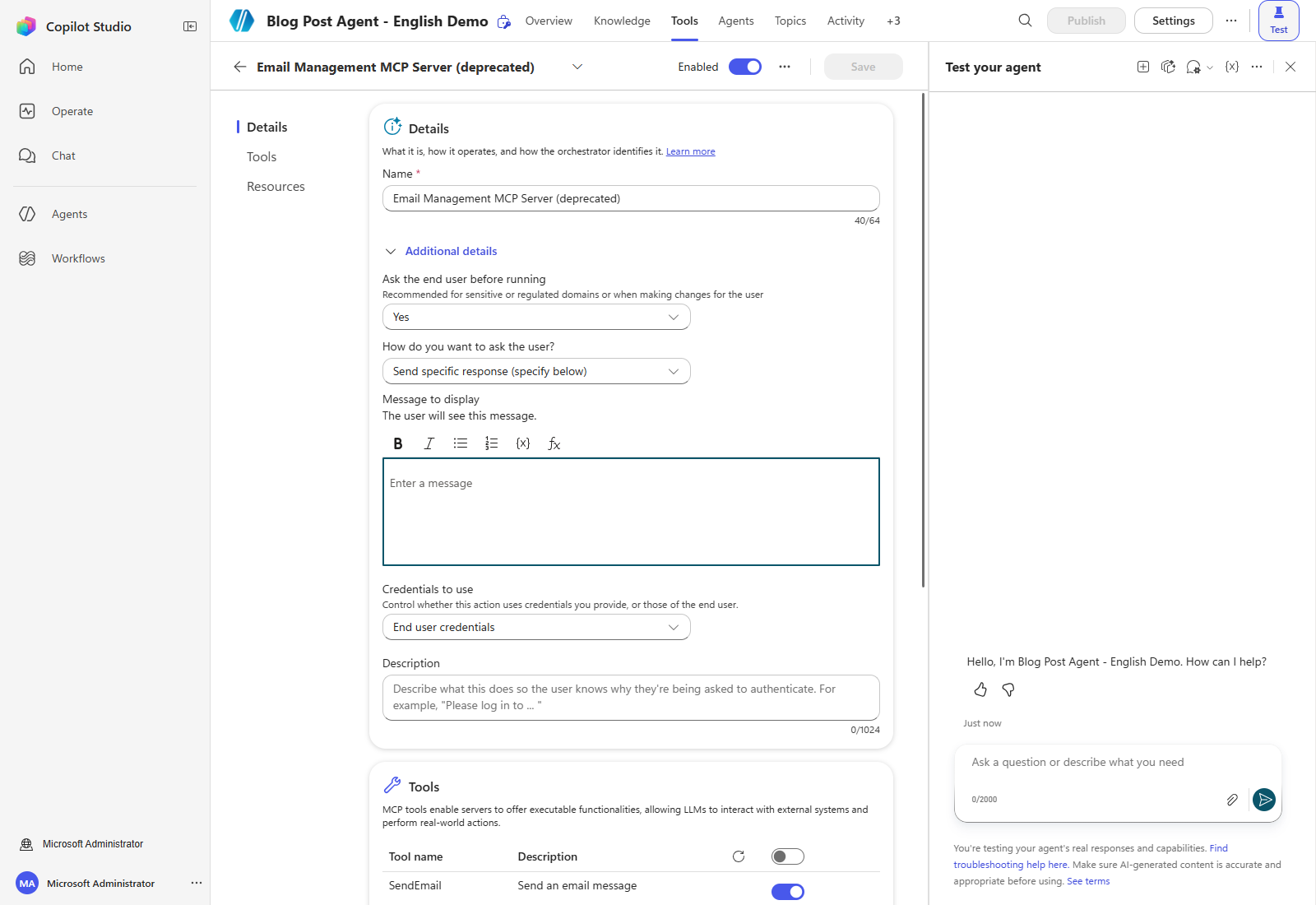Switch to the Knowledge tab
This screenshot has height=905, width=1316.
(622, 21)
